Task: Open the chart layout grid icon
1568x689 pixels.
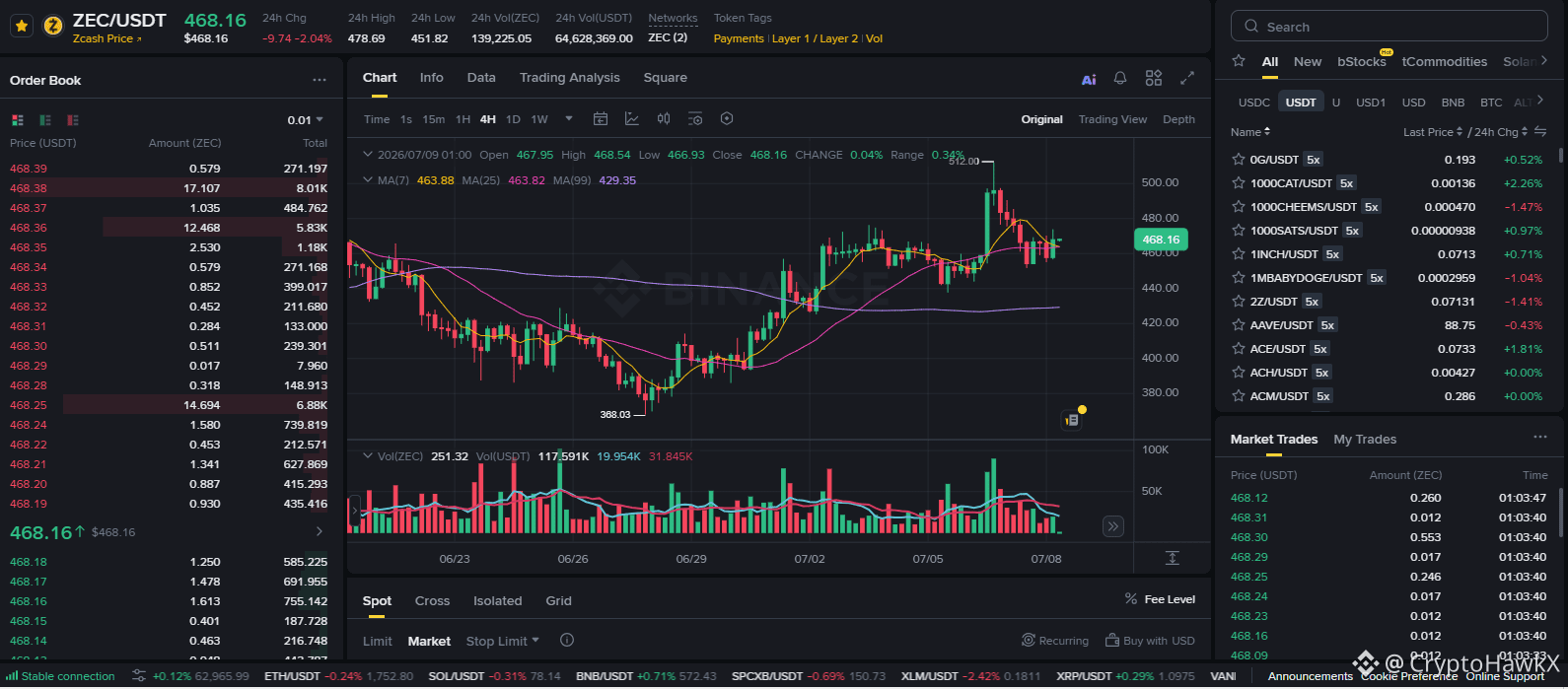Action: (x=1154, y=78)
